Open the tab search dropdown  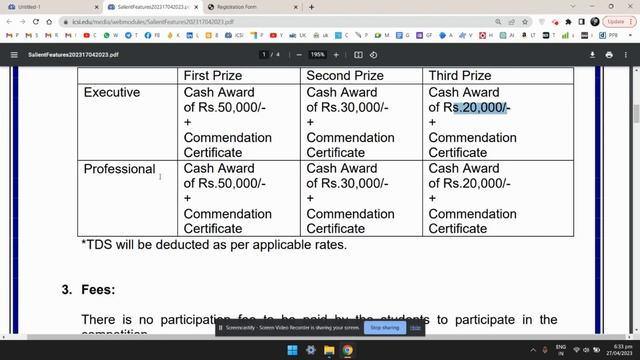click(x=573, y=7)
